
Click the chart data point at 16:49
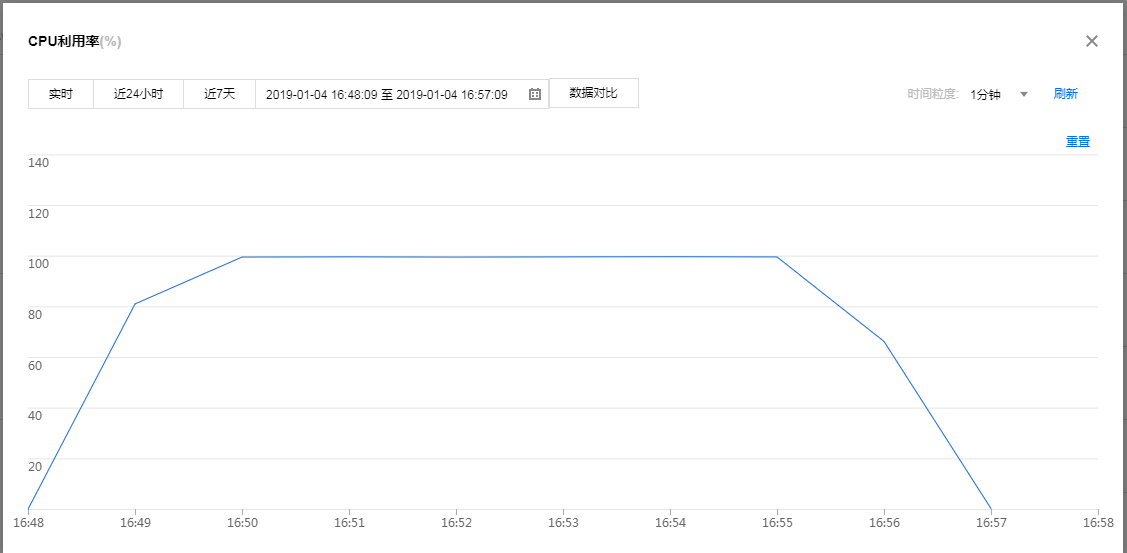click(x=135, y=304)
